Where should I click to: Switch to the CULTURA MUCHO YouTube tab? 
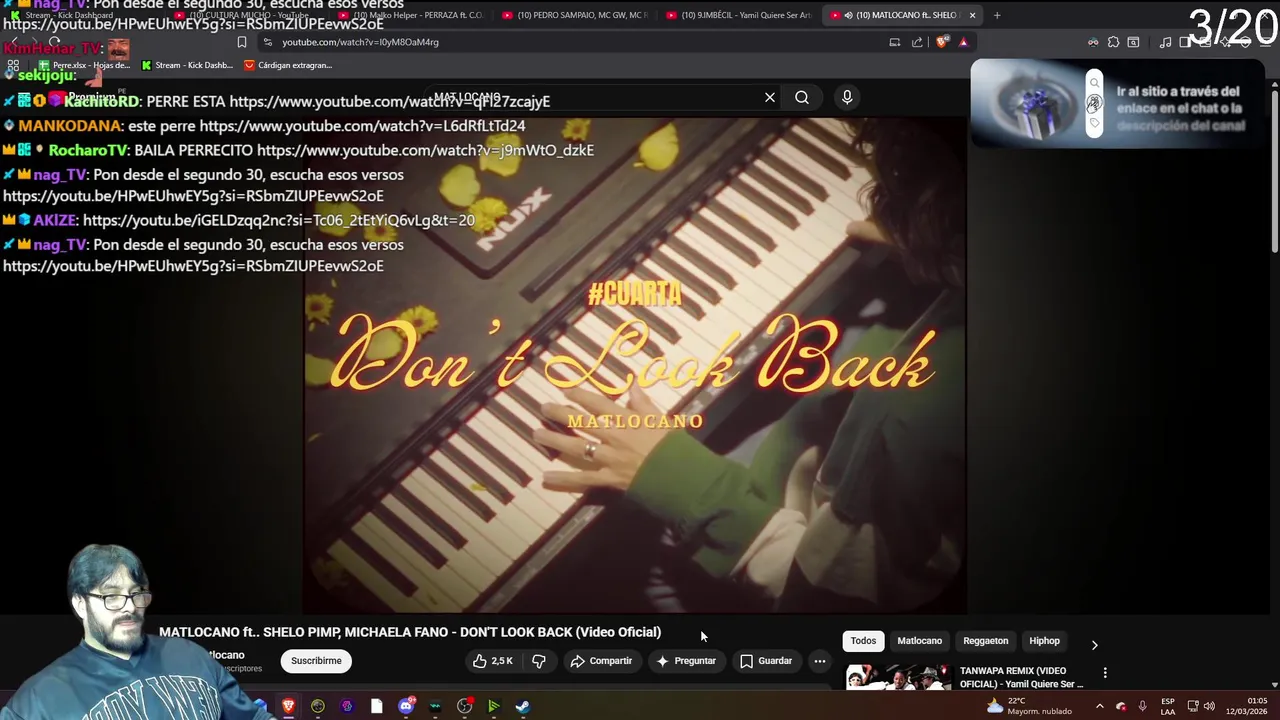pyautogui.click(x=243, y=15)
